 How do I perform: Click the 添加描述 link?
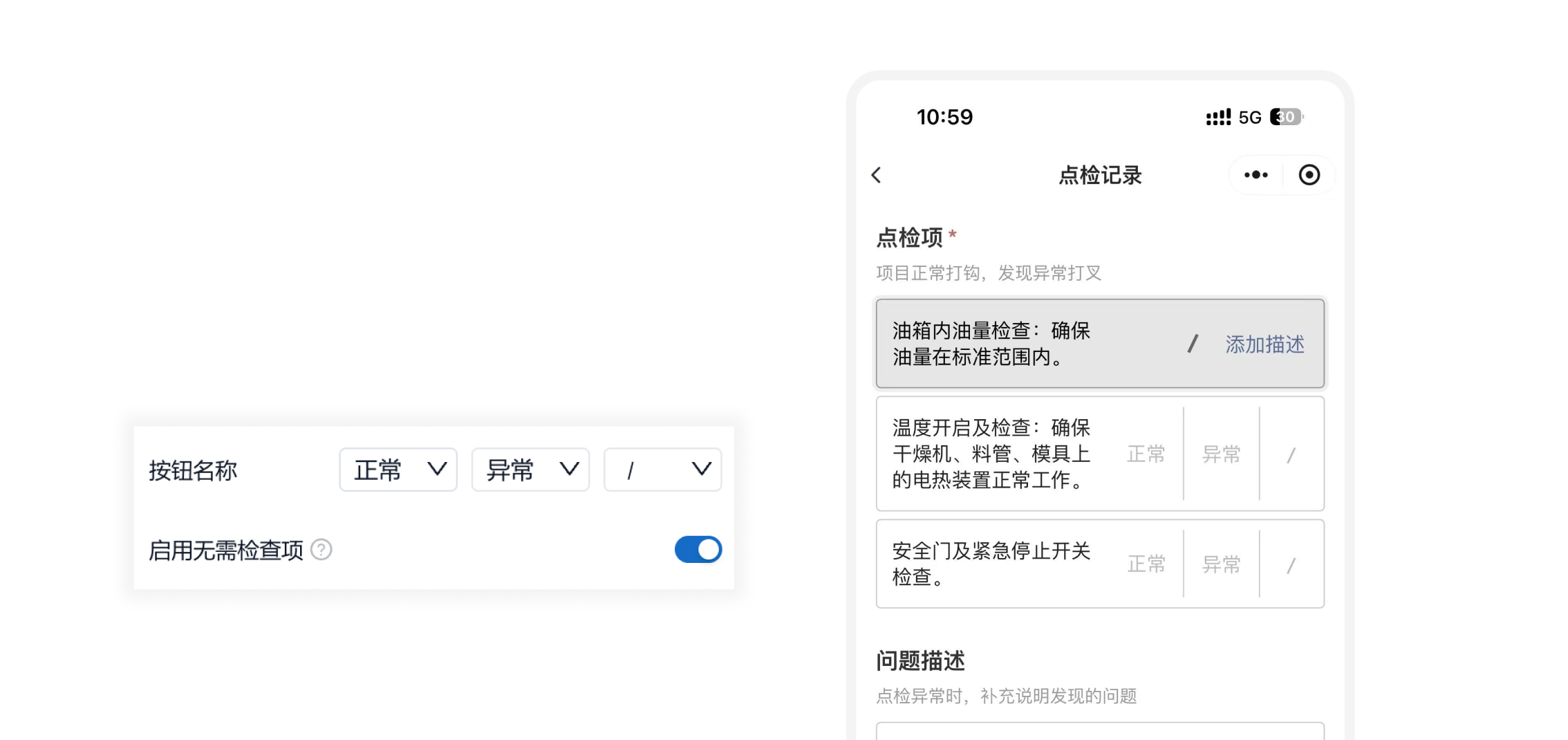coord(1264,344)
